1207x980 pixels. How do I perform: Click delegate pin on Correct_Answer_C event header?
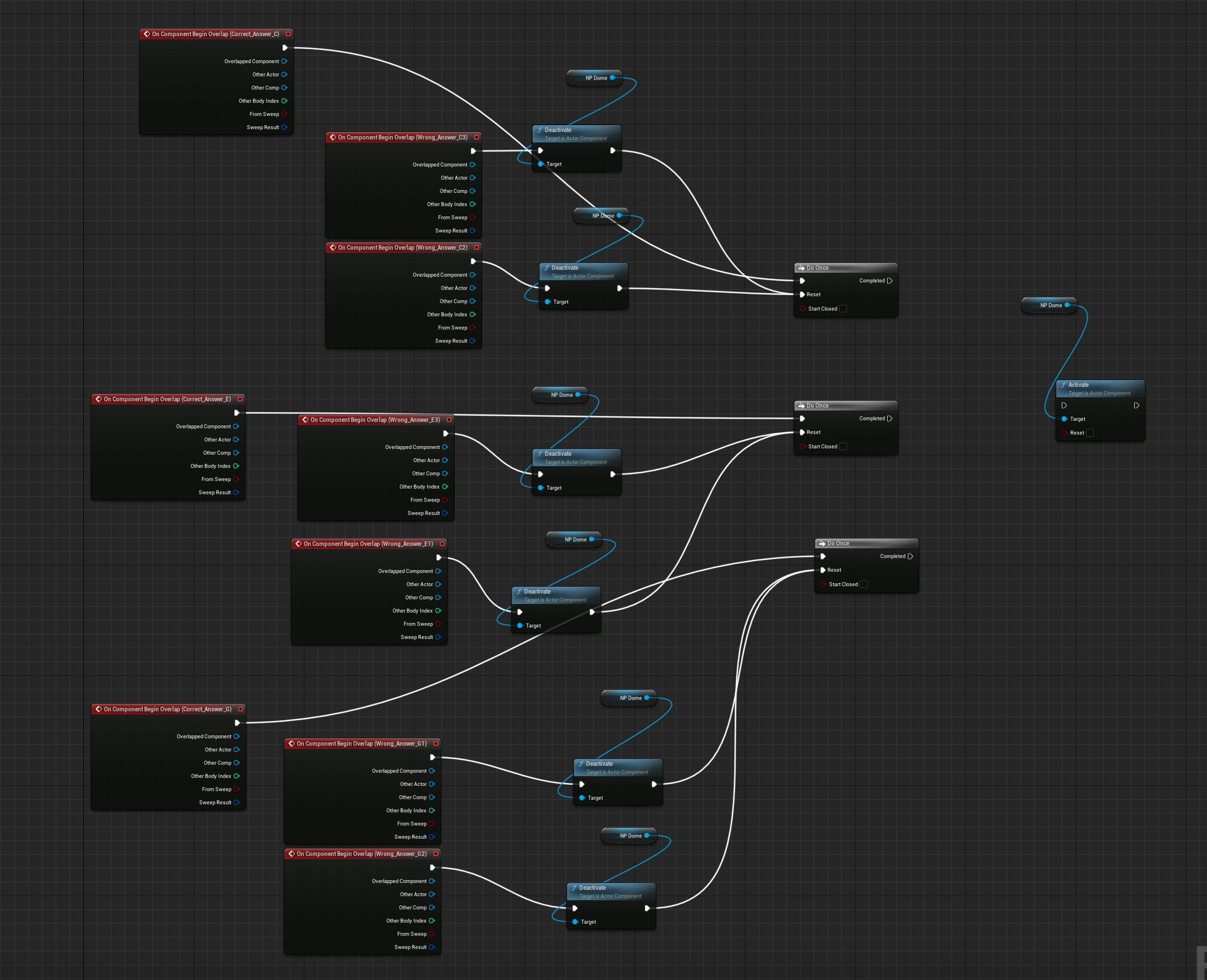[x=288, y=34]
